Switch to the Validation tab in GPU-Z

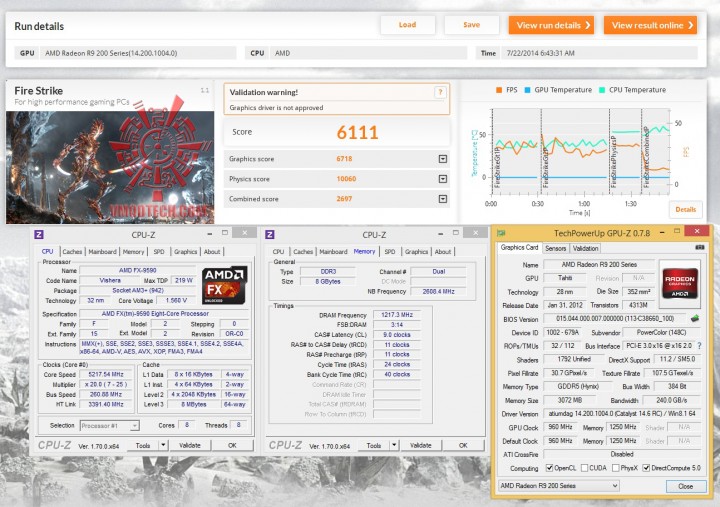click(585, 248)
